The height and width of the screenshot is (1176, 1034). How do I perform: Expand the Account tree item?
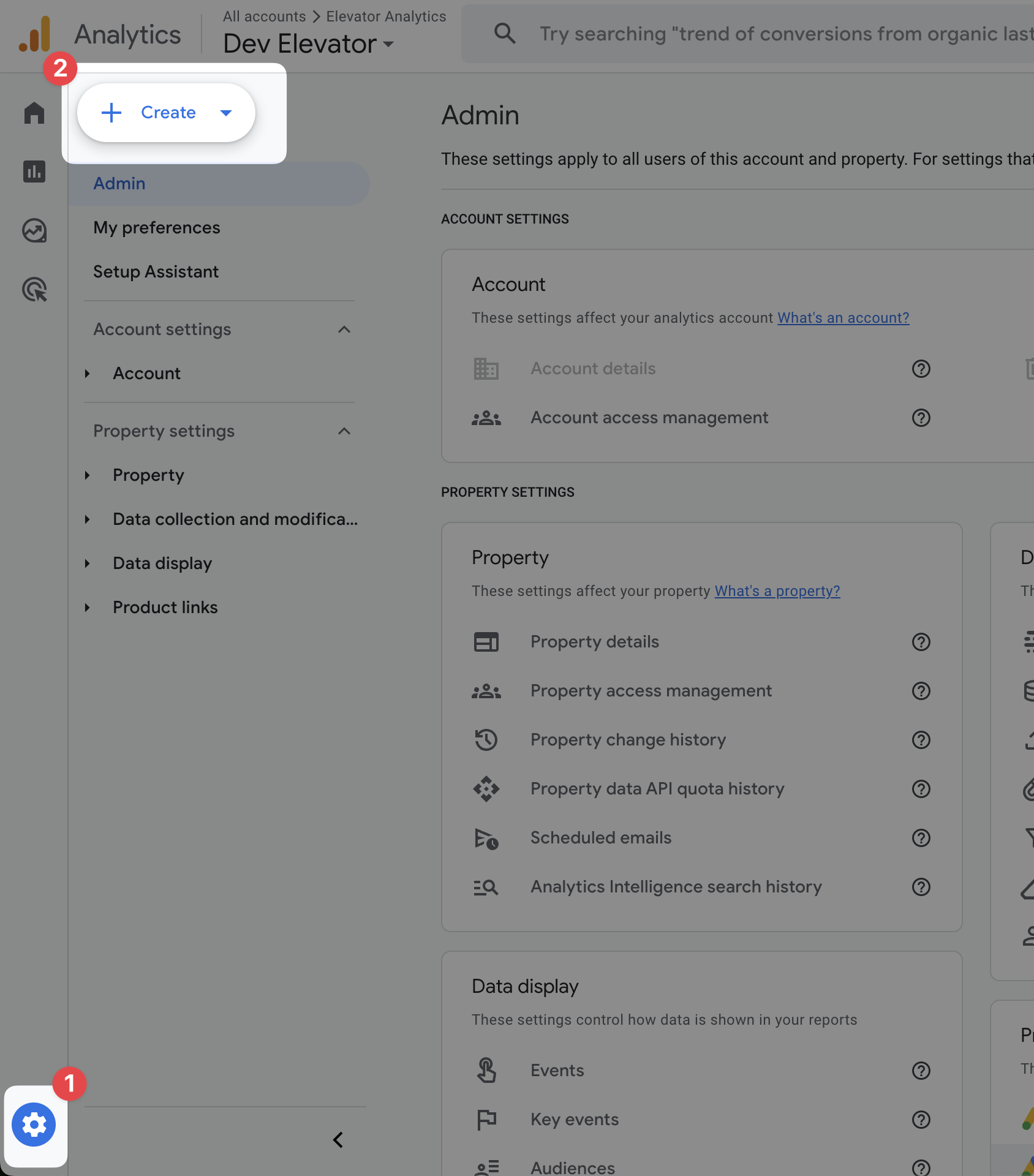88,374
